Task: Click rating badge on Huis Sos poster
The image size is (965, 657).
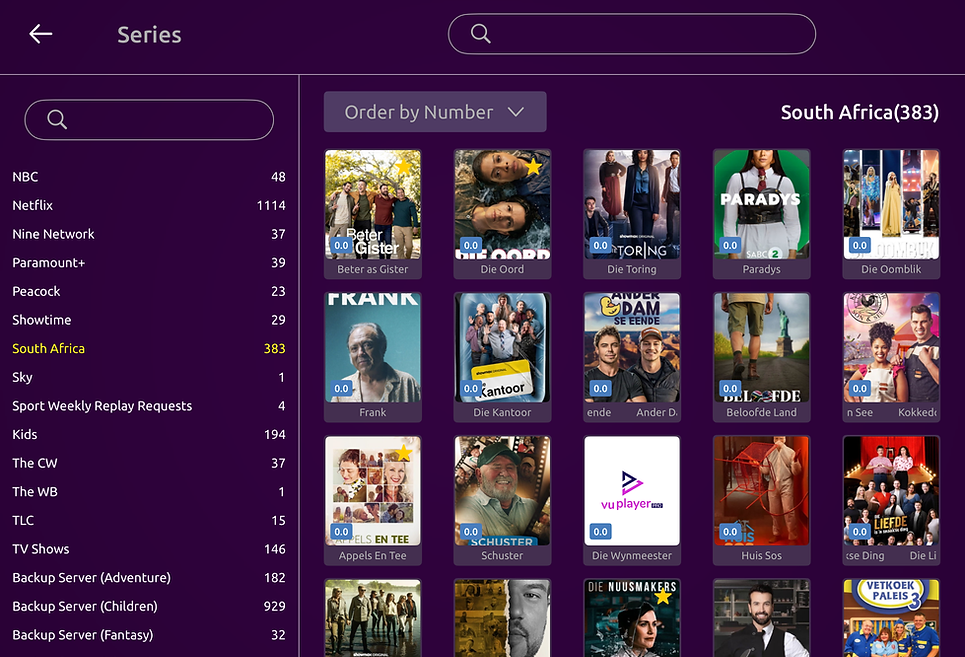Action: pyautogui.click(x=730, y=532)
